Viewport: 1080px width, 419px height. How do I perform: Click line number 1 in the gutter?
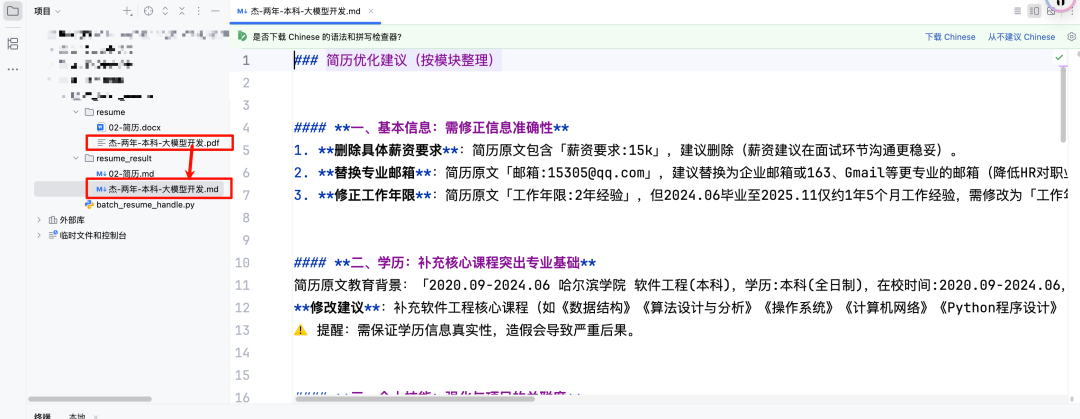pos(244,61)
